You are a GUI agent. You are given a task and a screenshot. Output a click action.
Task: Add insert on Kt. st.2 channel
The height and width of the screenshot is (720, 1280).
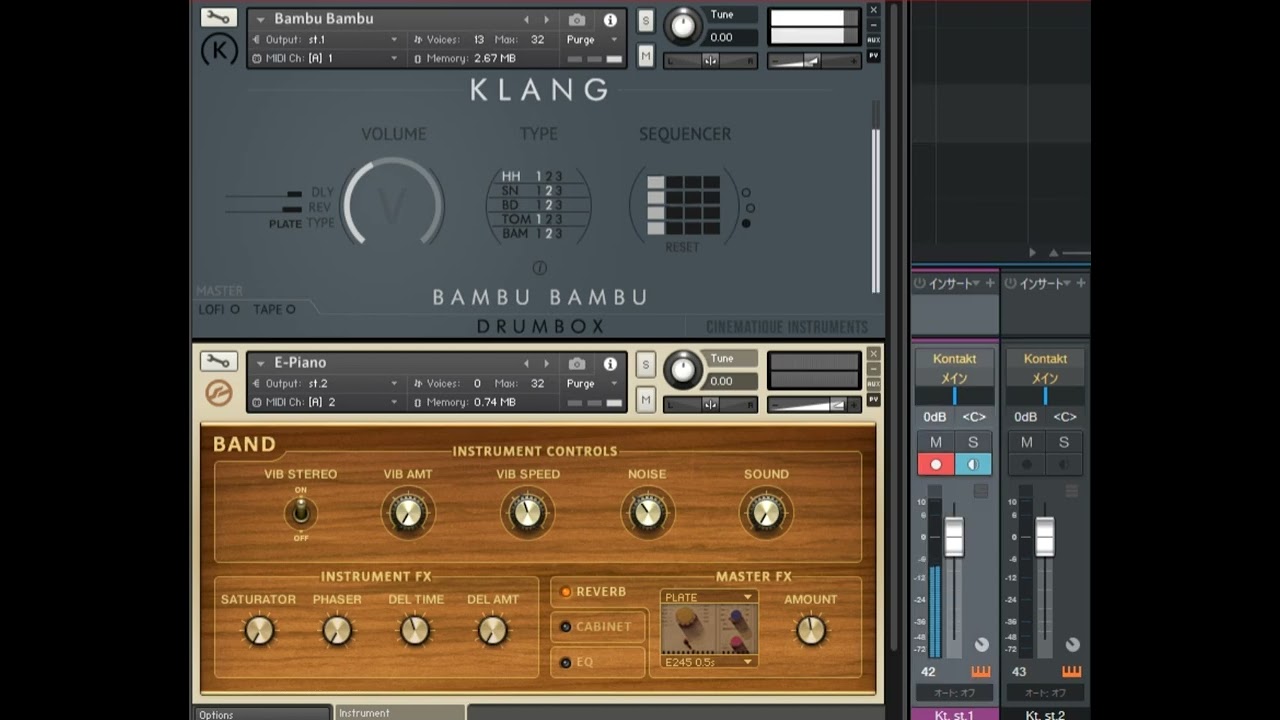1080,284
